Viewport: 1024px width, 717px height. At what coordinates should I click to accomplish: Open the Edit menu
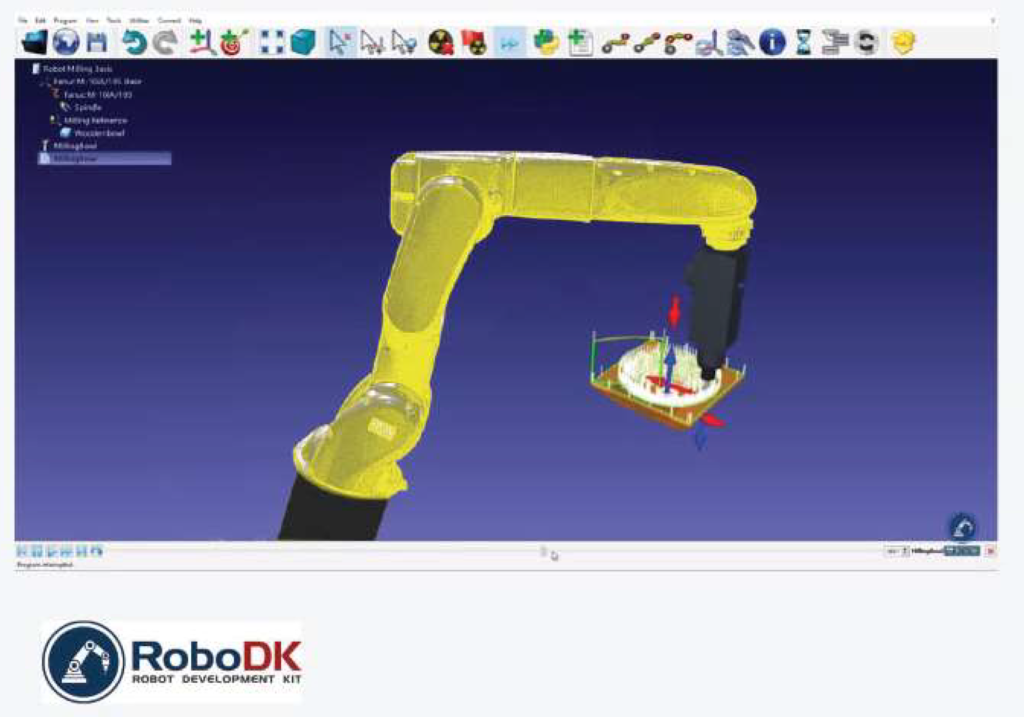[40, 21]
